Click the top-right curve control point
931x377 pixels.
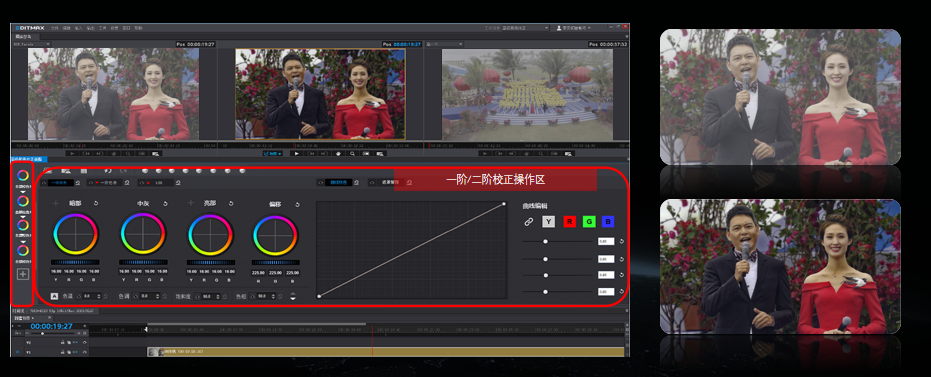point(504,204)
